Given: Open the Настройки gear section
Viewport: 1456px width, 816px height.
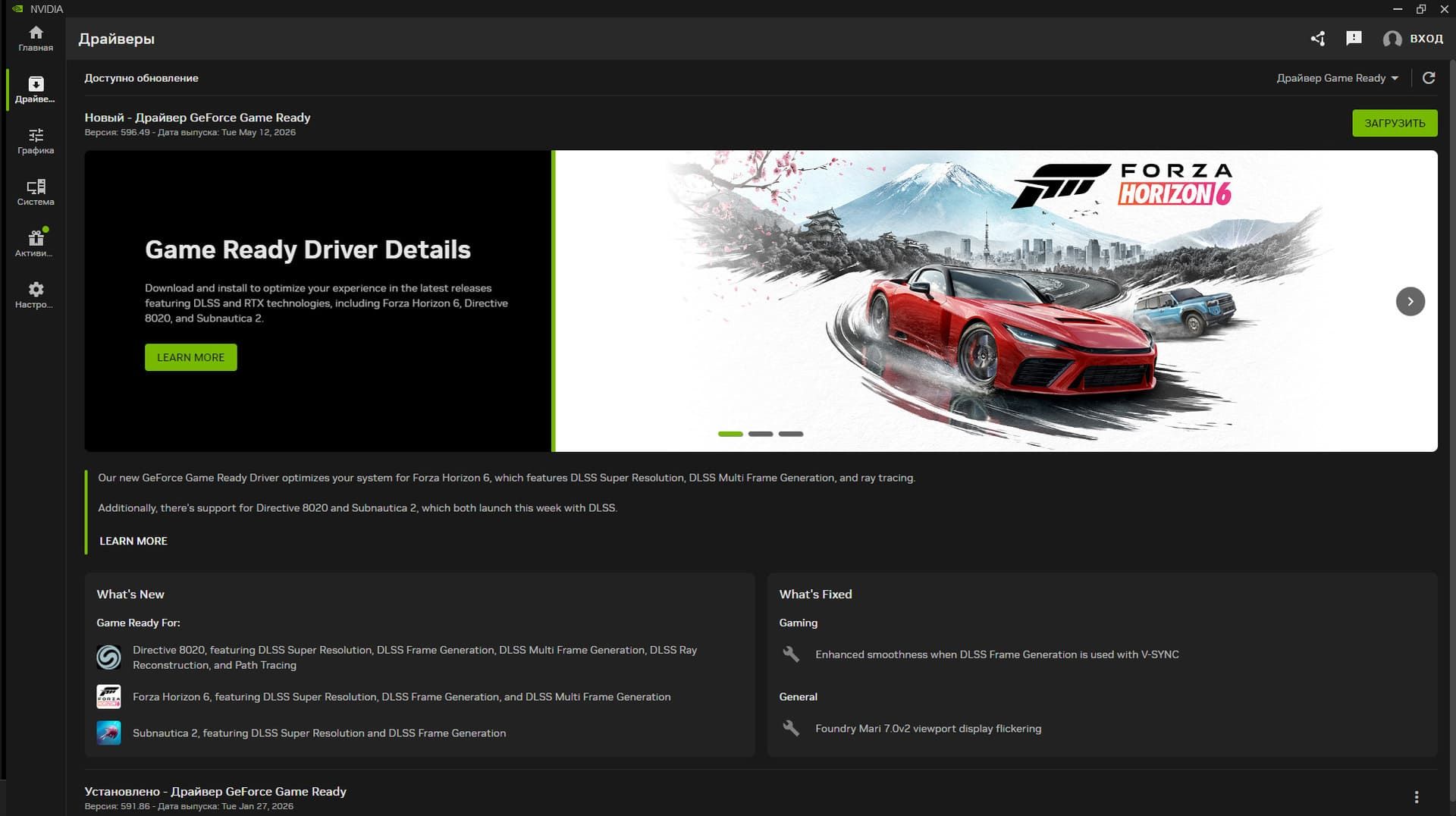Looking at the screenshot, I should [36, 295].
